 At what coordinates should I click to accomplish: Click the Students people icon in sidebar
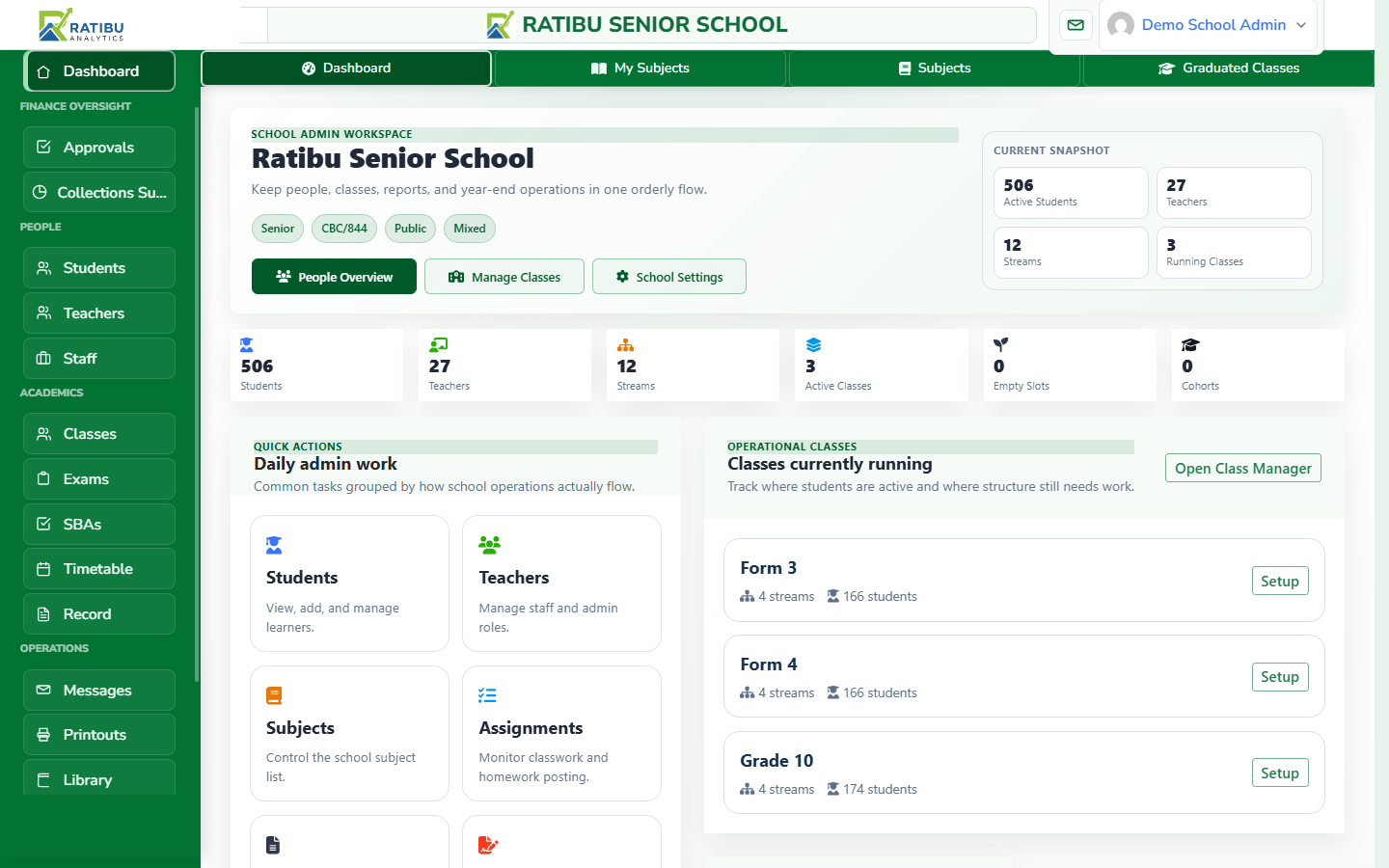tap(43, 268)
